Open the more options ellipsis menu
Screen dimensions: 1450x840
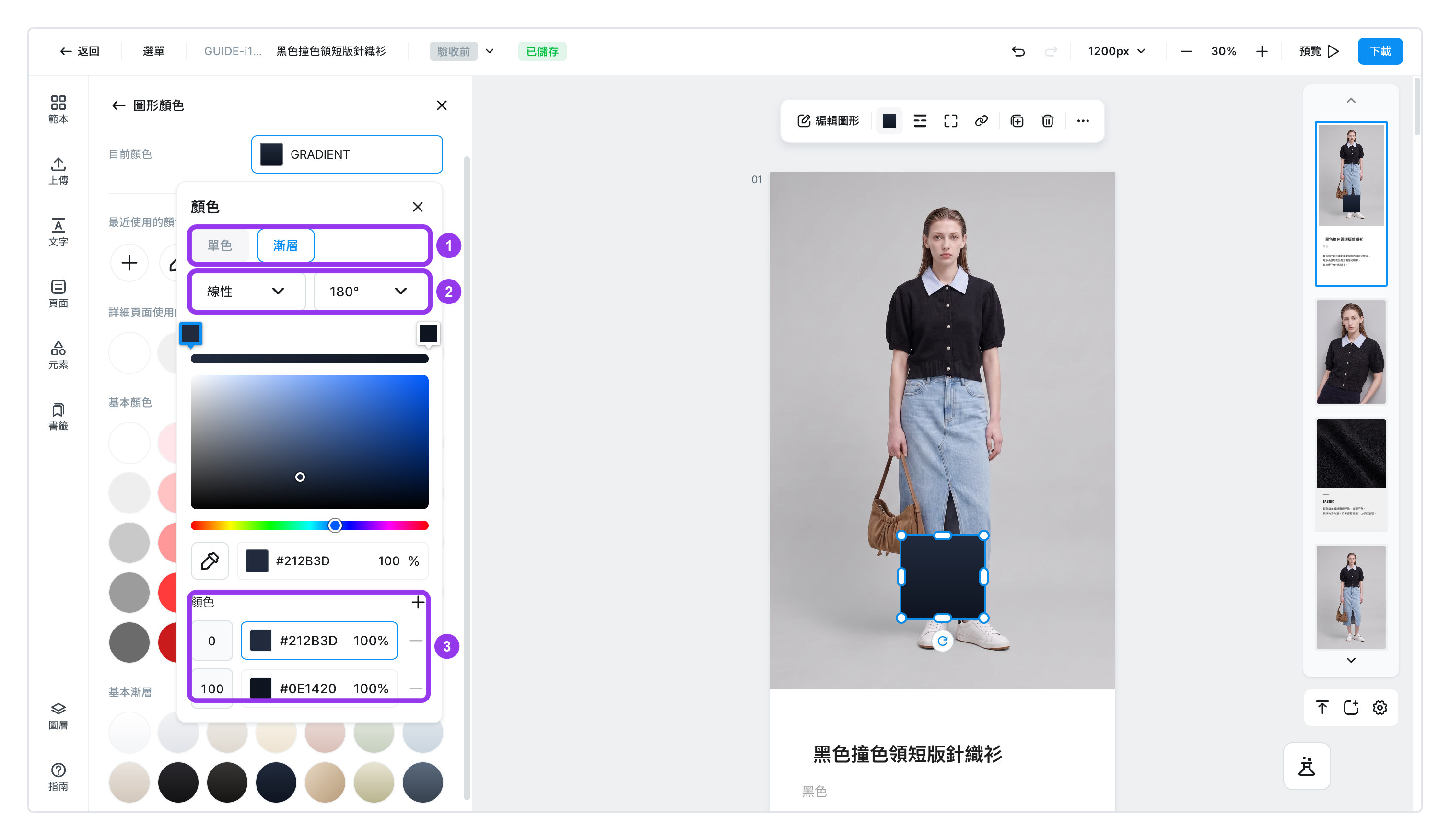(x=1082, y=121)
